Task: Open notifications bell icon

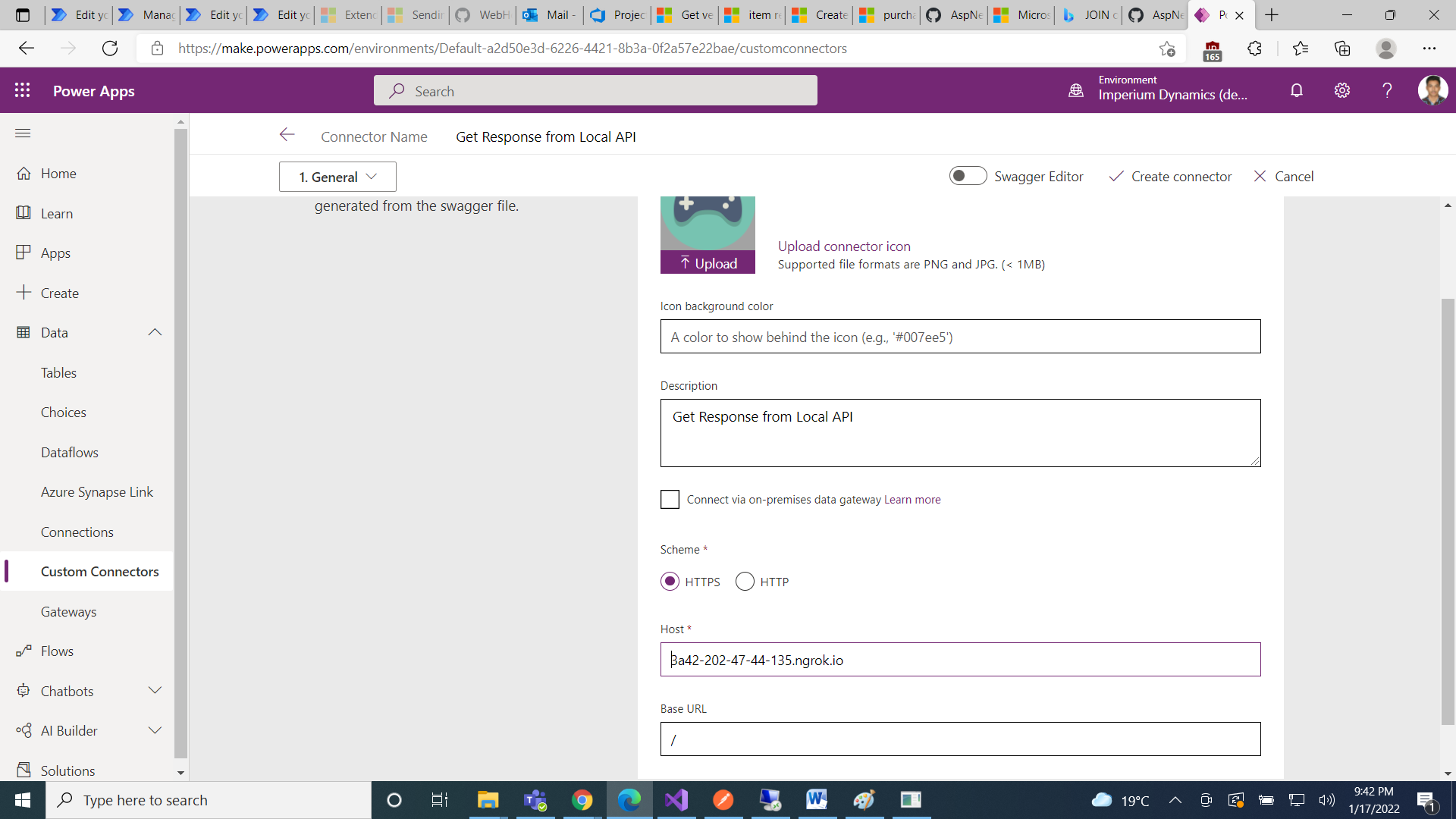Action: tap(1297, 90)
